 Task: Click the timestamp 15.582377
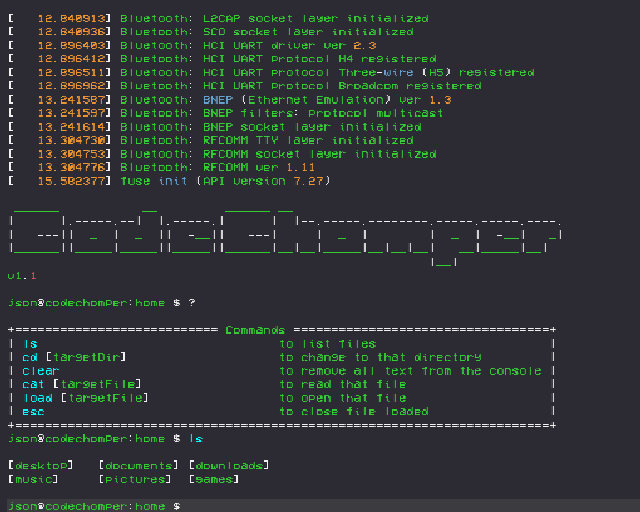[71, 181]
